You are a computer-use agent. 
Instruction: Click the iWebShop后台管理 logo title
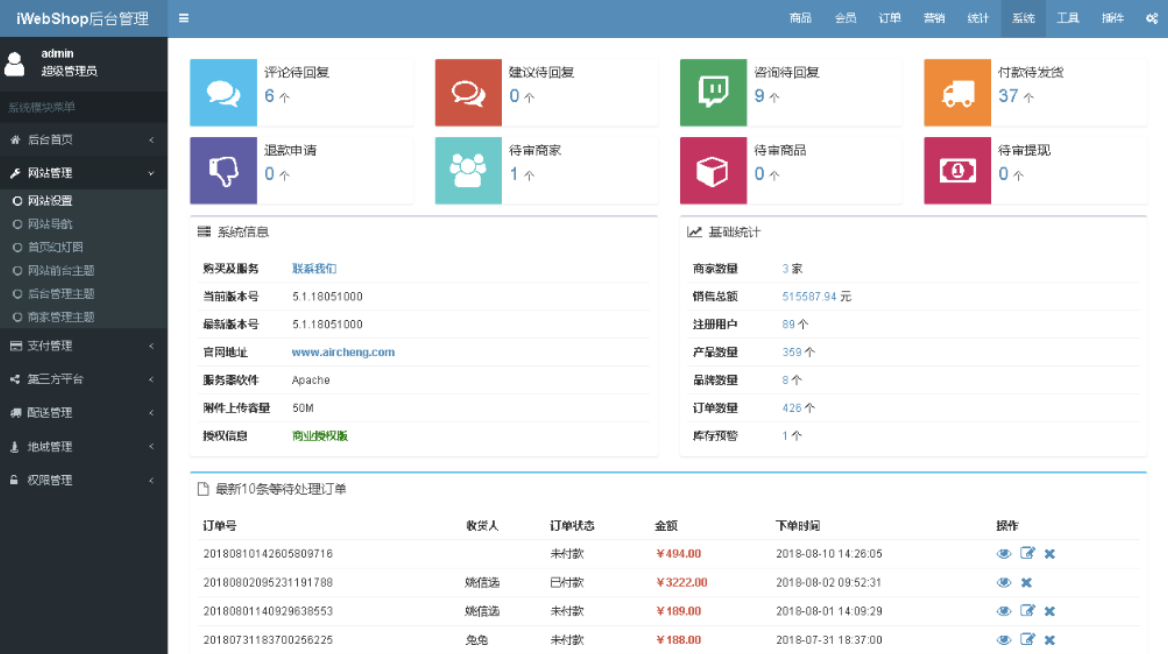click(x=83, y=19)
